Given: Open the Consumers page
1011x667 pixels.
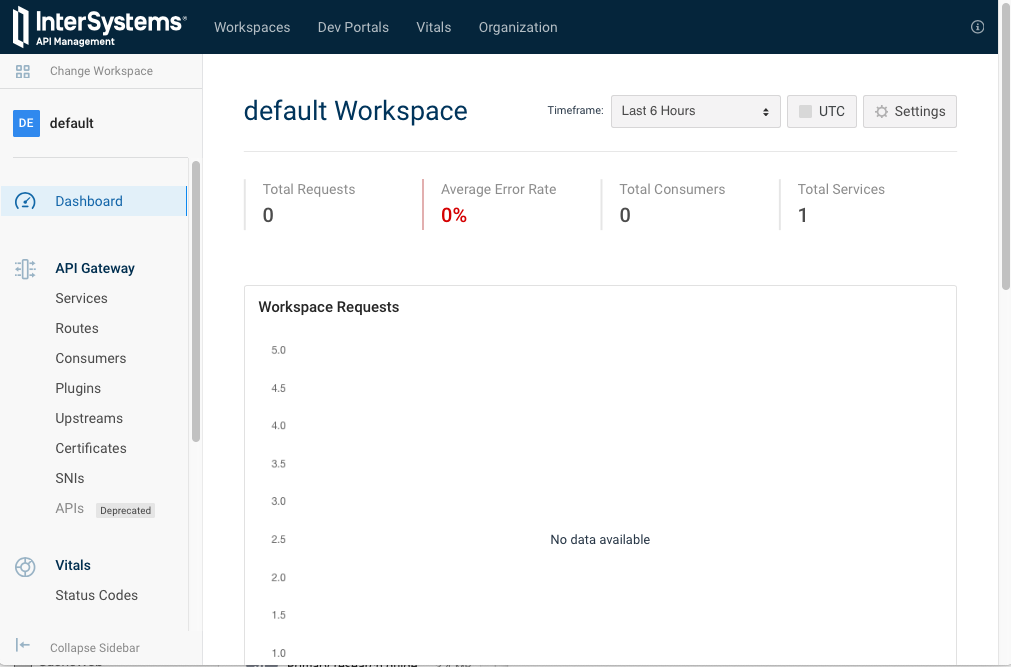Looking at the screenshot, I should point(90,358).
